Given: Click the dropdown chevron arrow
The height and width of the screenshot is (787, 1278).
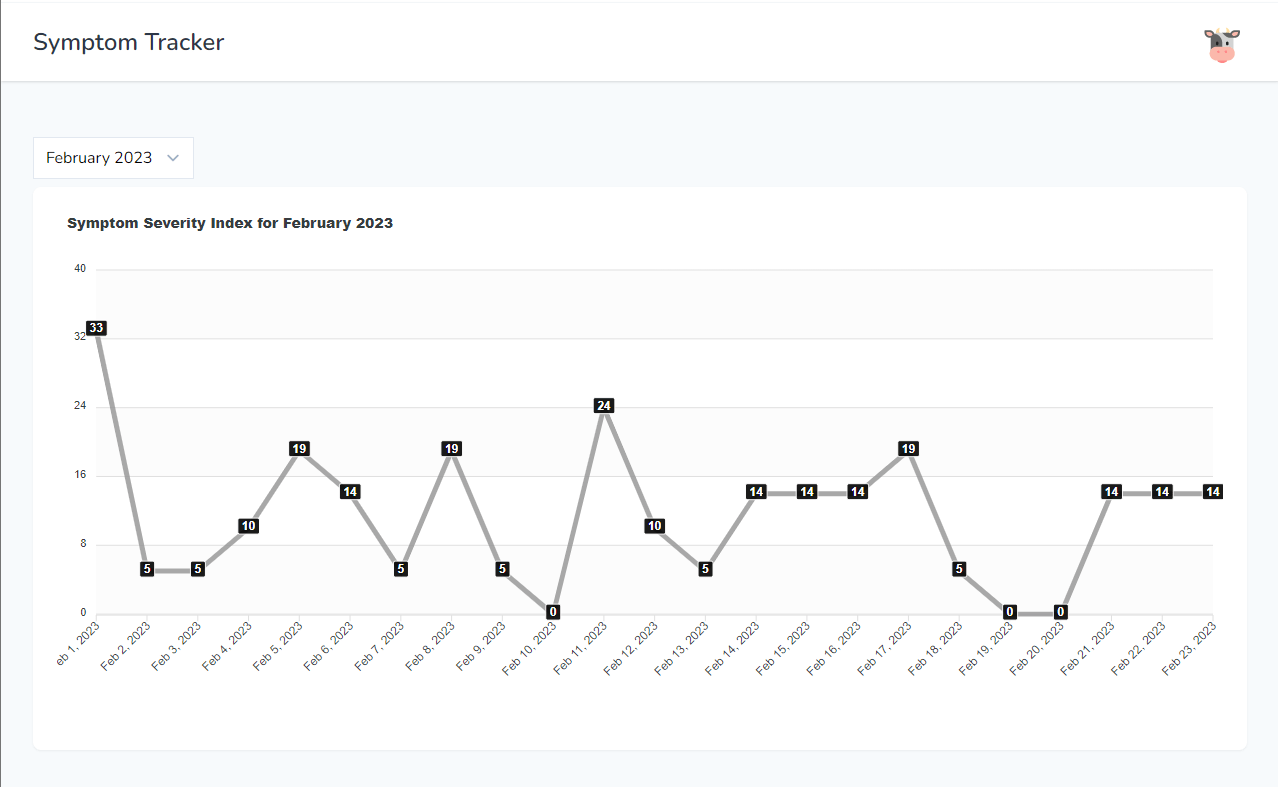Looking at the screenshot, I should (173, 158).
